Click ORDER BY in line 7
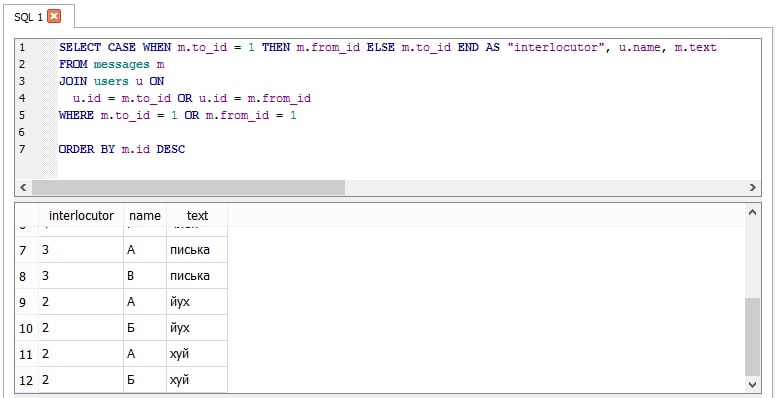The height and width of the screenshot is (398, 778). [x=87, y=149]
